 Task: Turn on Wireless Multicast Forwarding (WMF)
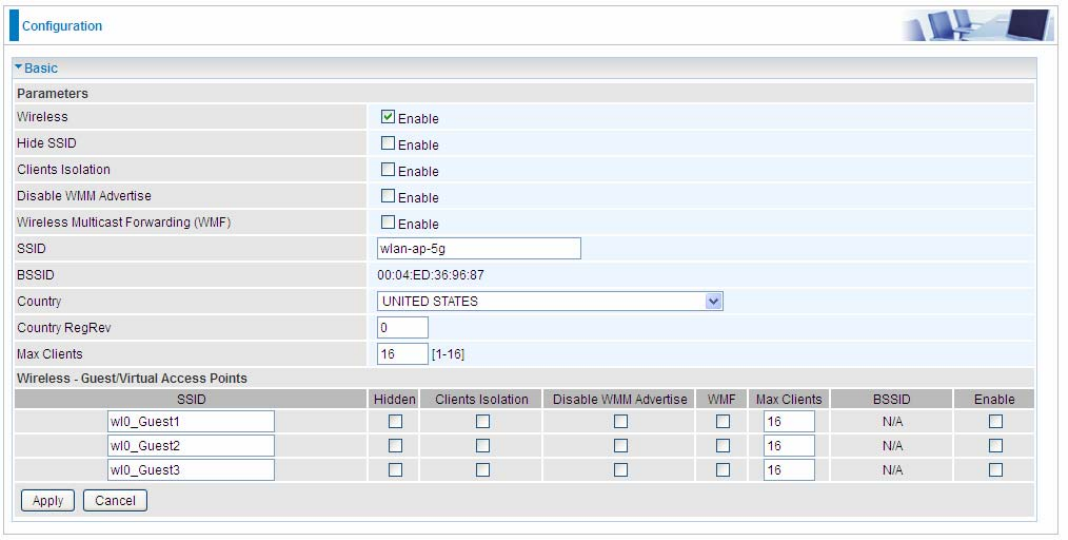coord(388,222)
